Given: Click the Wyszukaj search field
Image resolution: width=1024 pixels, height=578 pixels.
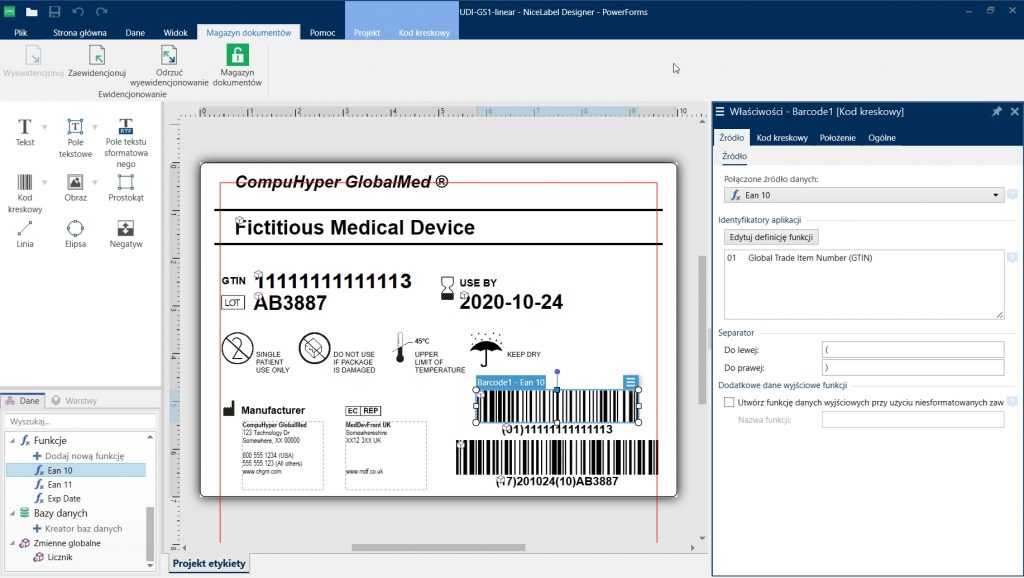Looking at the screenshot, I should click(x=81, y=421).
